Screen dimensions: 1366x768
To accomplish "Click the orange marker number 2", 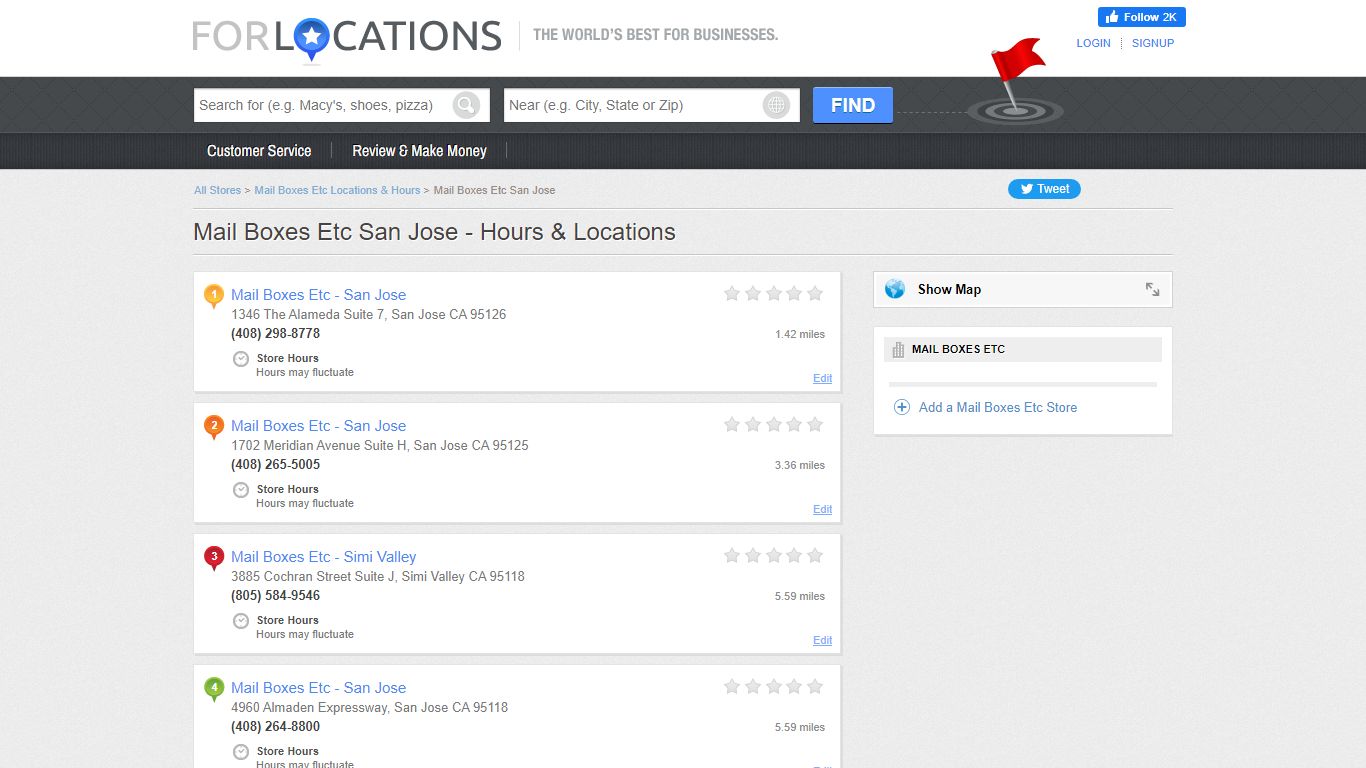I will tap(213, 427).
